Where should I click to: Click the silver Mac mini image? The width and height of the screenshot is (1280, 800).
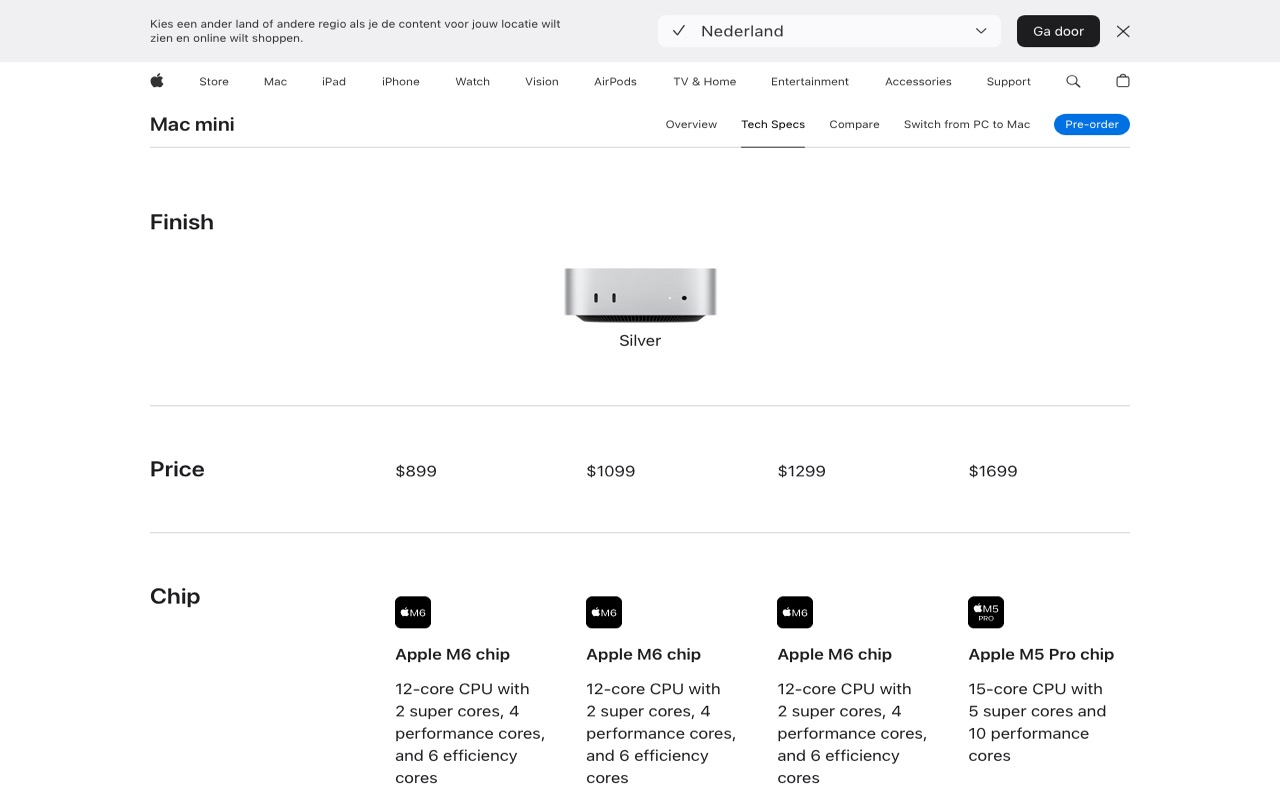point(640,295)
